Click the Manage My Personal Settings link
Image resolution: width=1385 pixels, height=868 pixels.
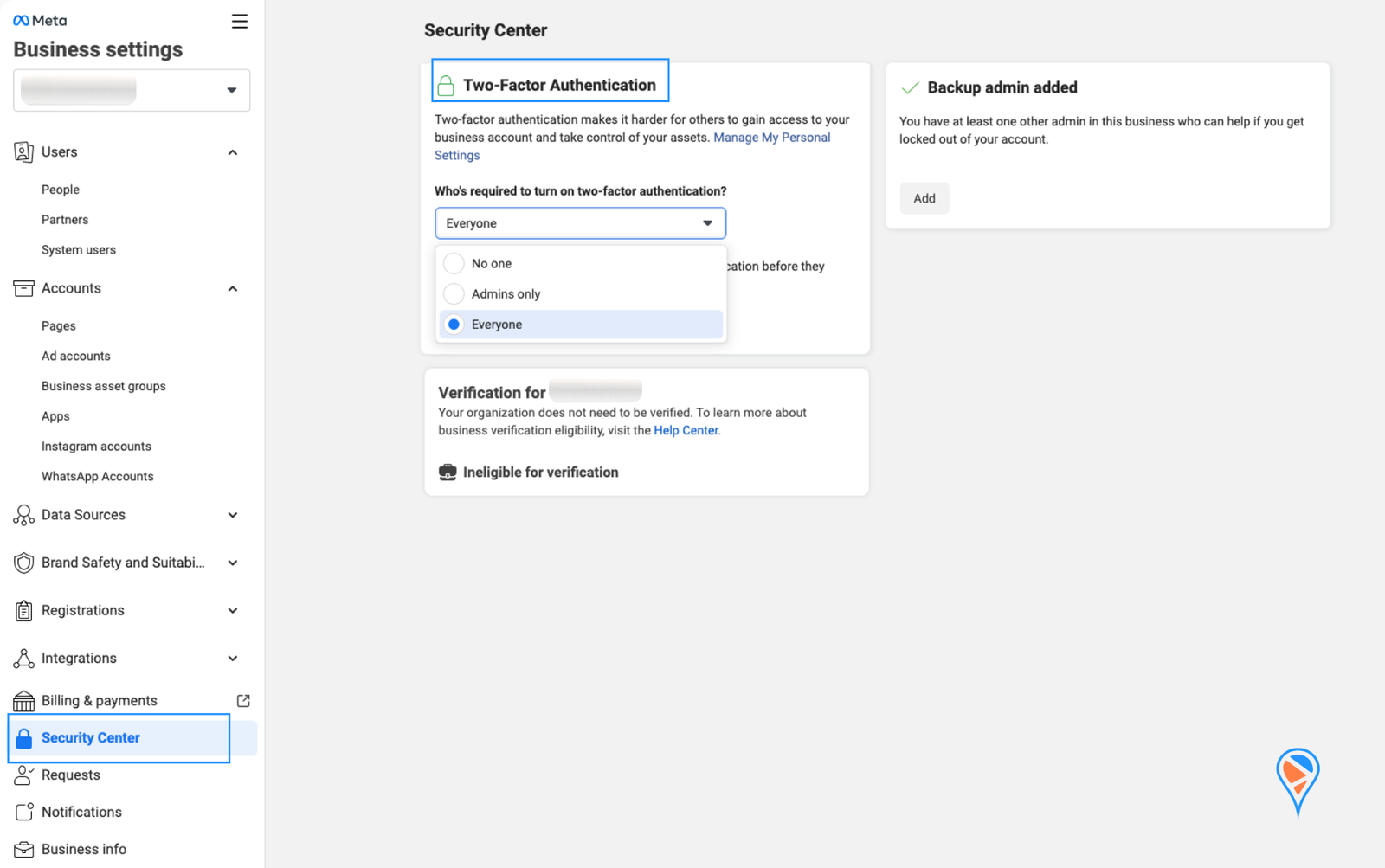[770, 138]
